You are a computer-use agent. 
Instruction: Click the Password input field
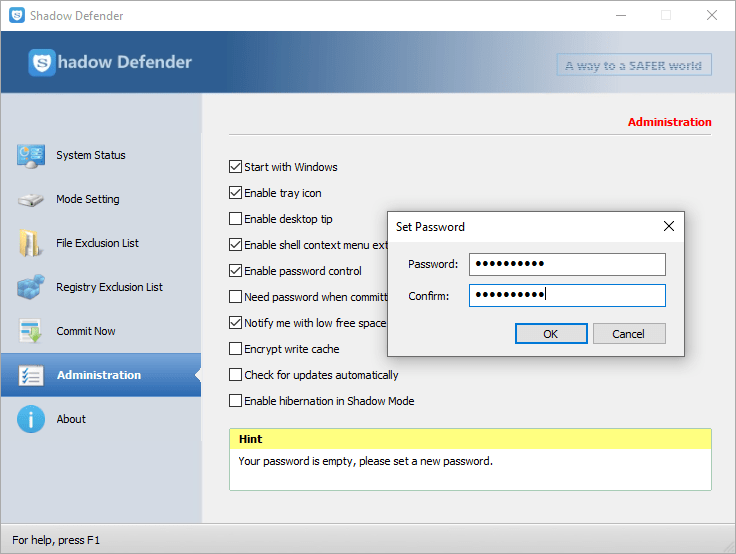click(x=567, y=264)
